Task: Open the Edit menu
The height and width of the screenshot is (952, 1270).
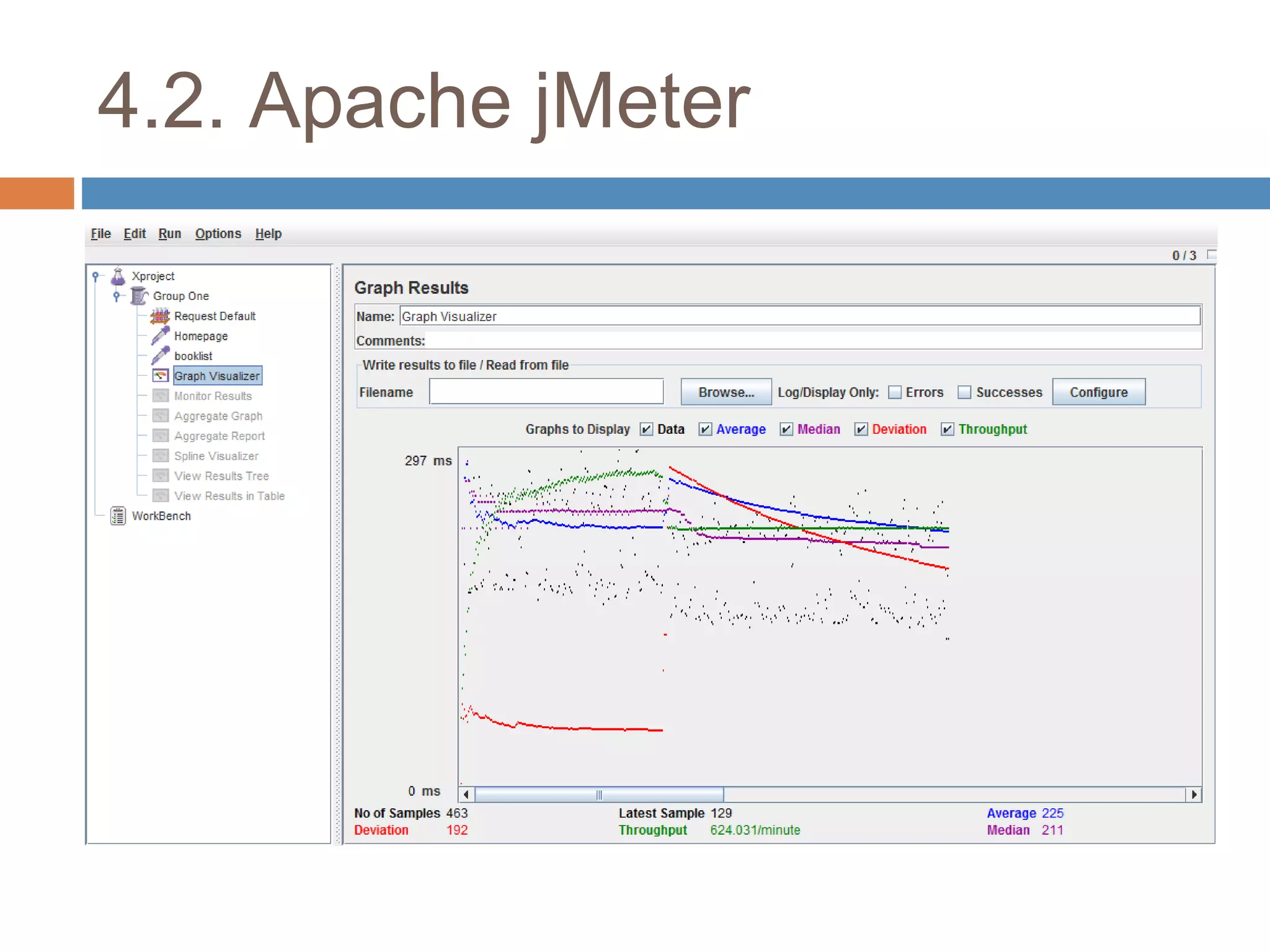Action: (135, 234)
